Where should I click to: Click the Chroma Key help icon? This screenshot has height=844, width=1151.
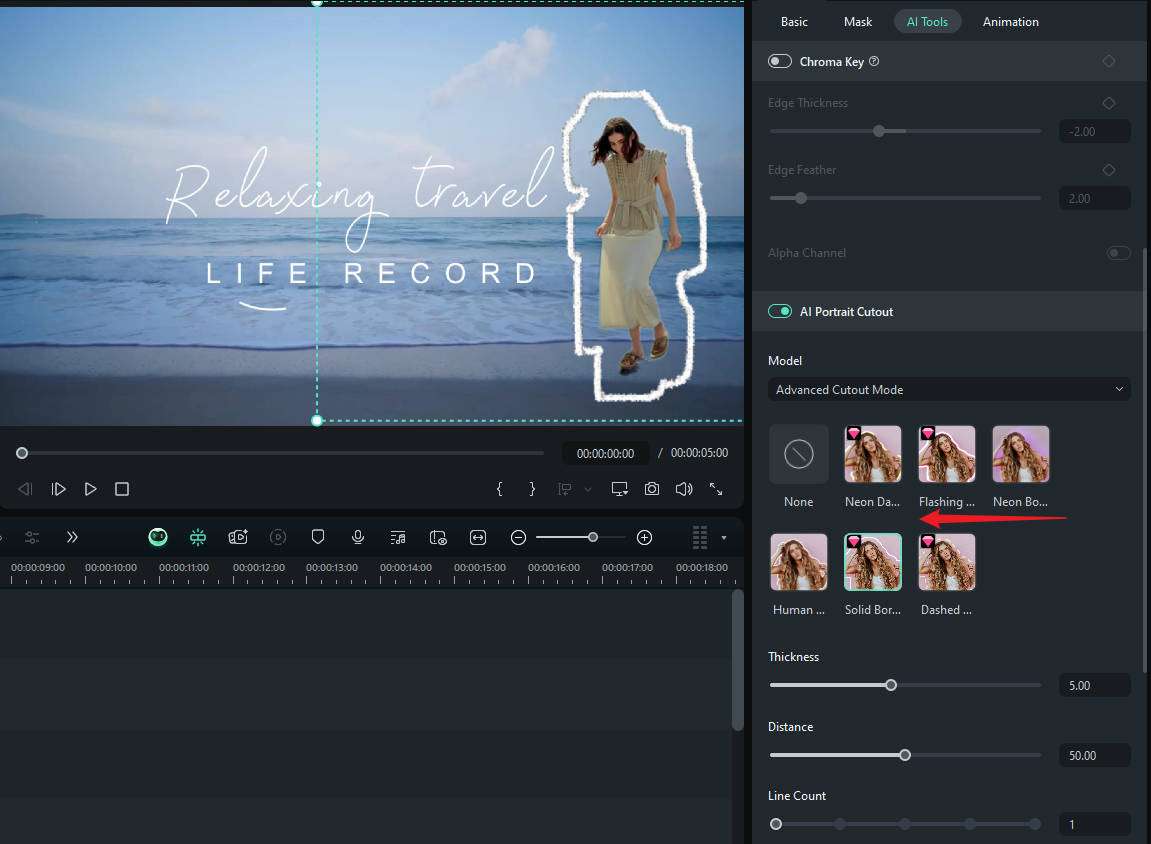874,62
